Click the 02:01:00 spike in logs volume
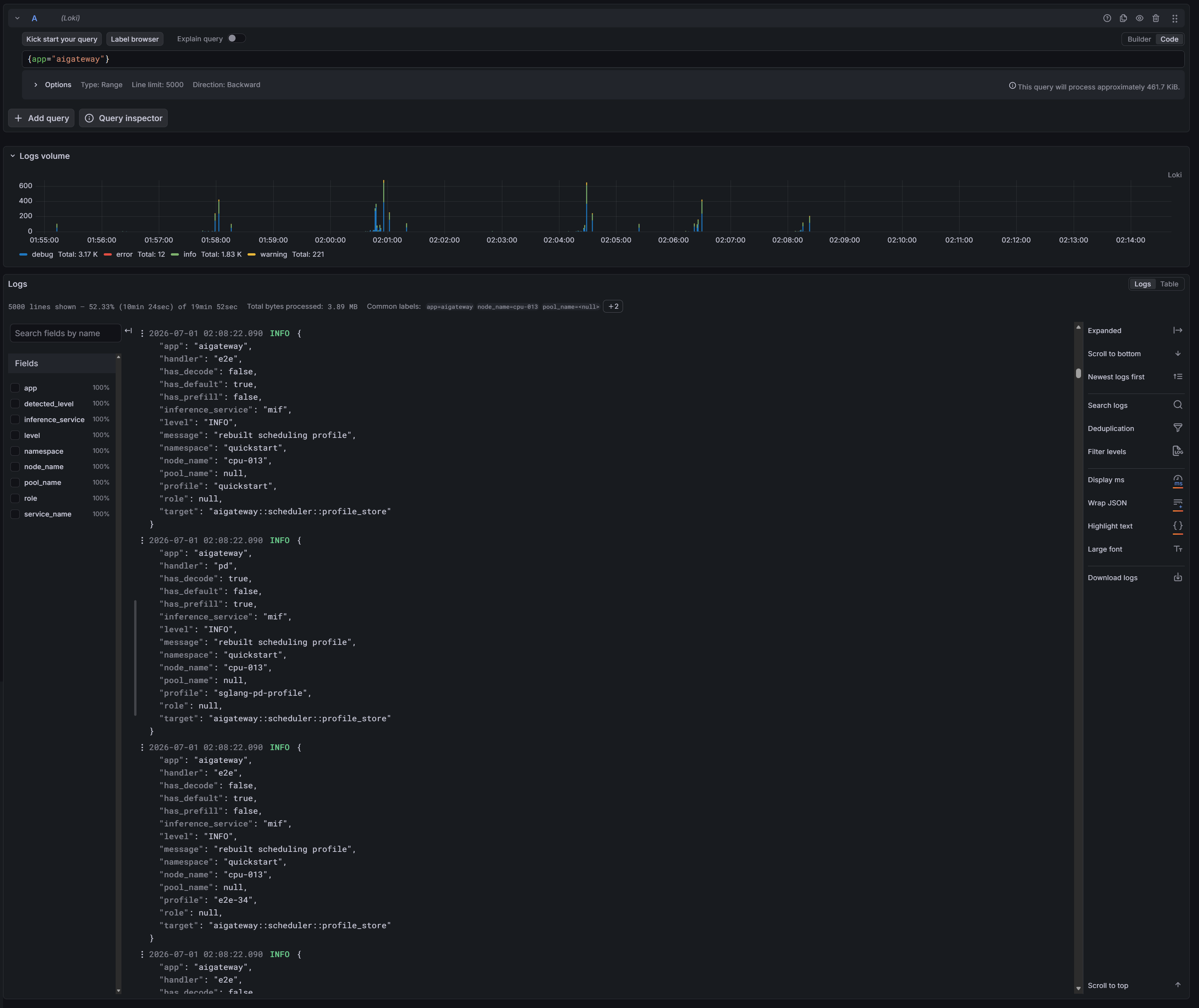 pyautogui.click(x=384, y=206)
